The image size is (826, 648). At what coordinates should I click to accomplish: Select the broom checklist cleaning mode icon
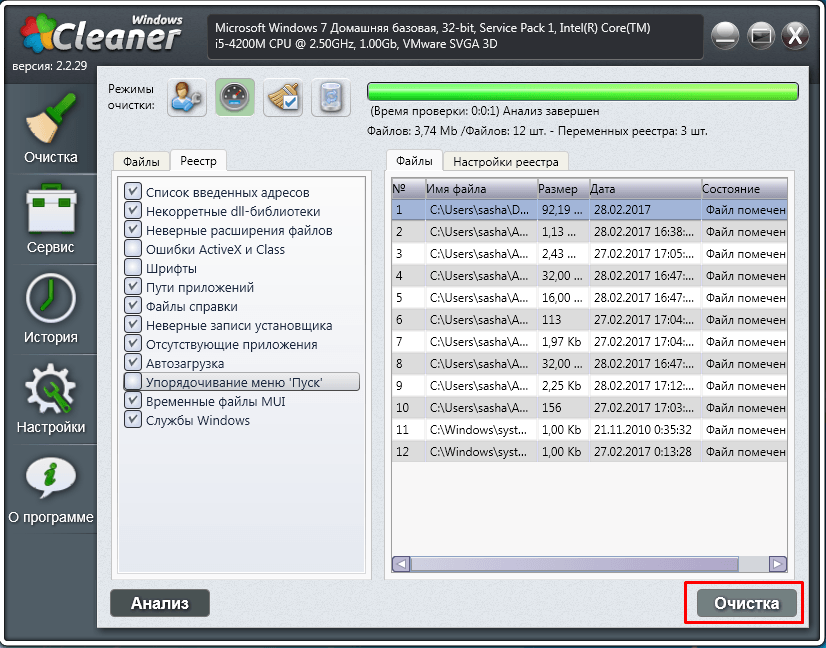coord(283,97)
